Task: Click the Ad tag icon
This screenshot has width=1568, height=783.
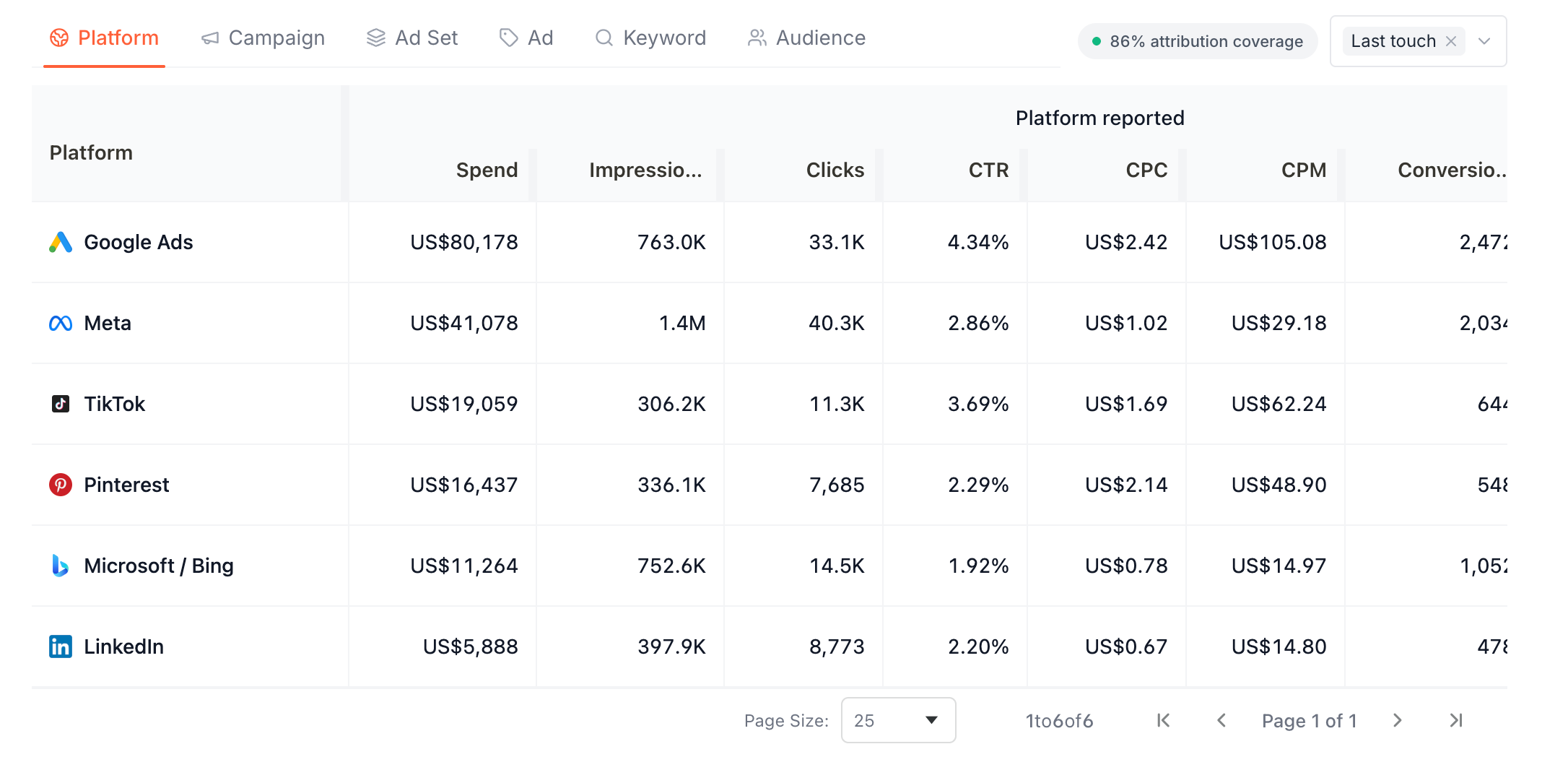Action: (x=509, y=38)
